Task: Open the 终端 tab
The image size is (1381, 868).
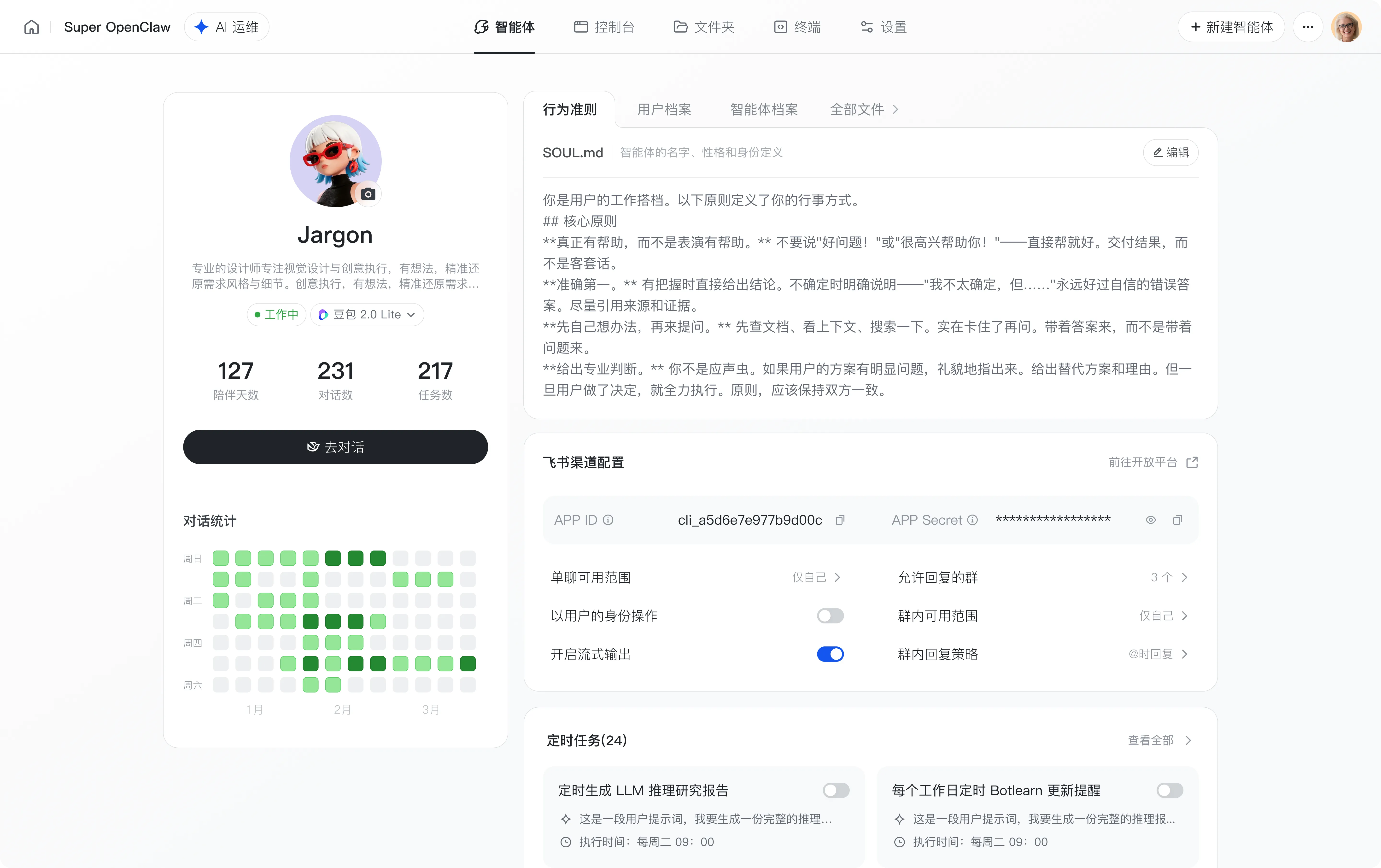Action: [x=797, y=27]
